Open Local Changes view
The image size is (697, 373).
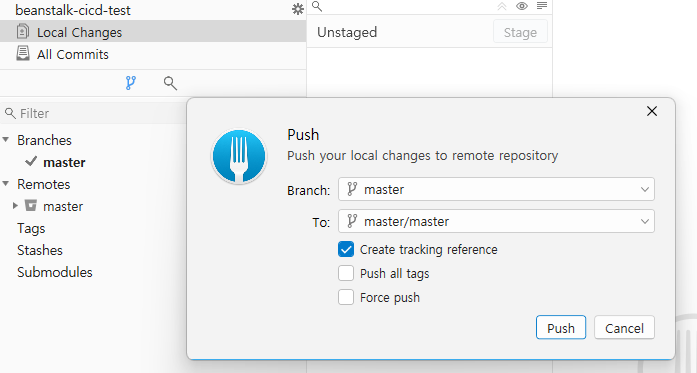point(153,32)
